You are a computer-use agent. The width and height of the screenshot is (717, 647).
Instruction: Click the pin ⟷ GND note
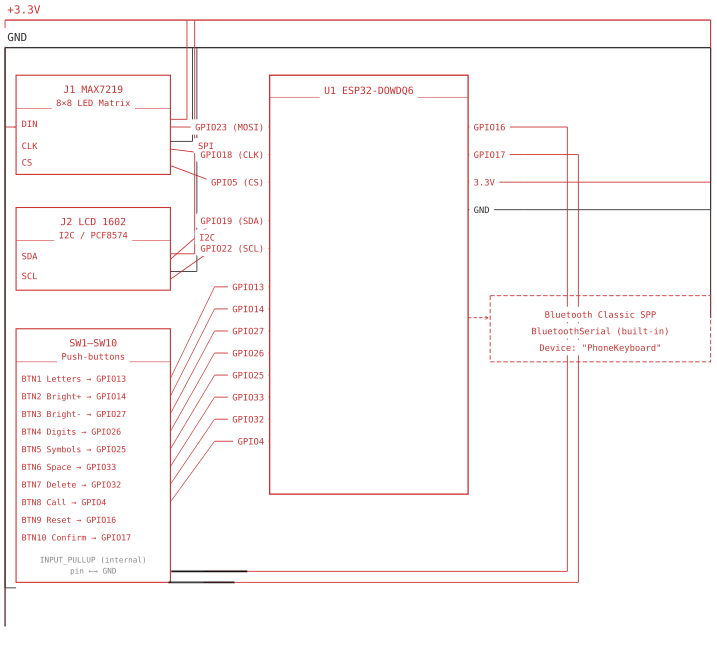tap(93, 571)
